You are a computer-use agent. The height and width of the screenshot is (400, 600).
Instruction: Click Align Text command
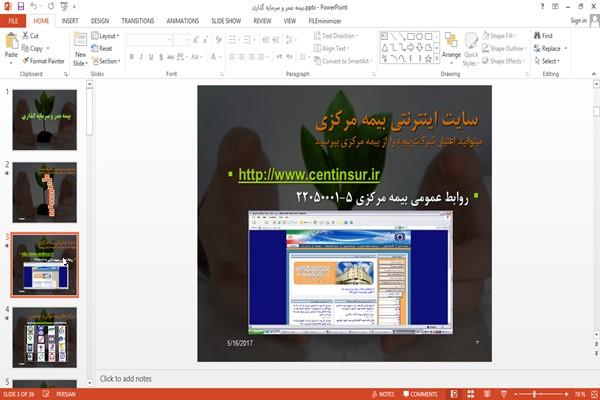[x=330, y=48]
